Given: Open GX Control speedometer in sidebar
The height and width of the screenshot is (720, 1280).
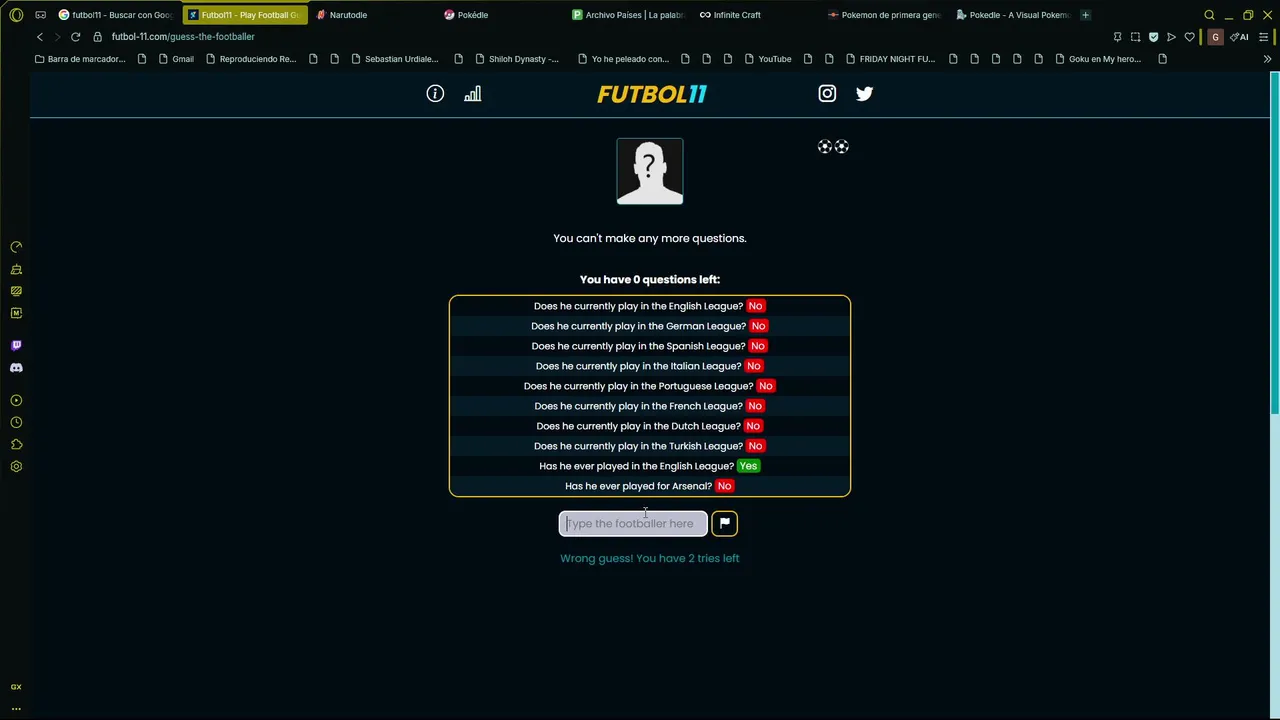Looking at the screenshot, I should click(16, 247).
